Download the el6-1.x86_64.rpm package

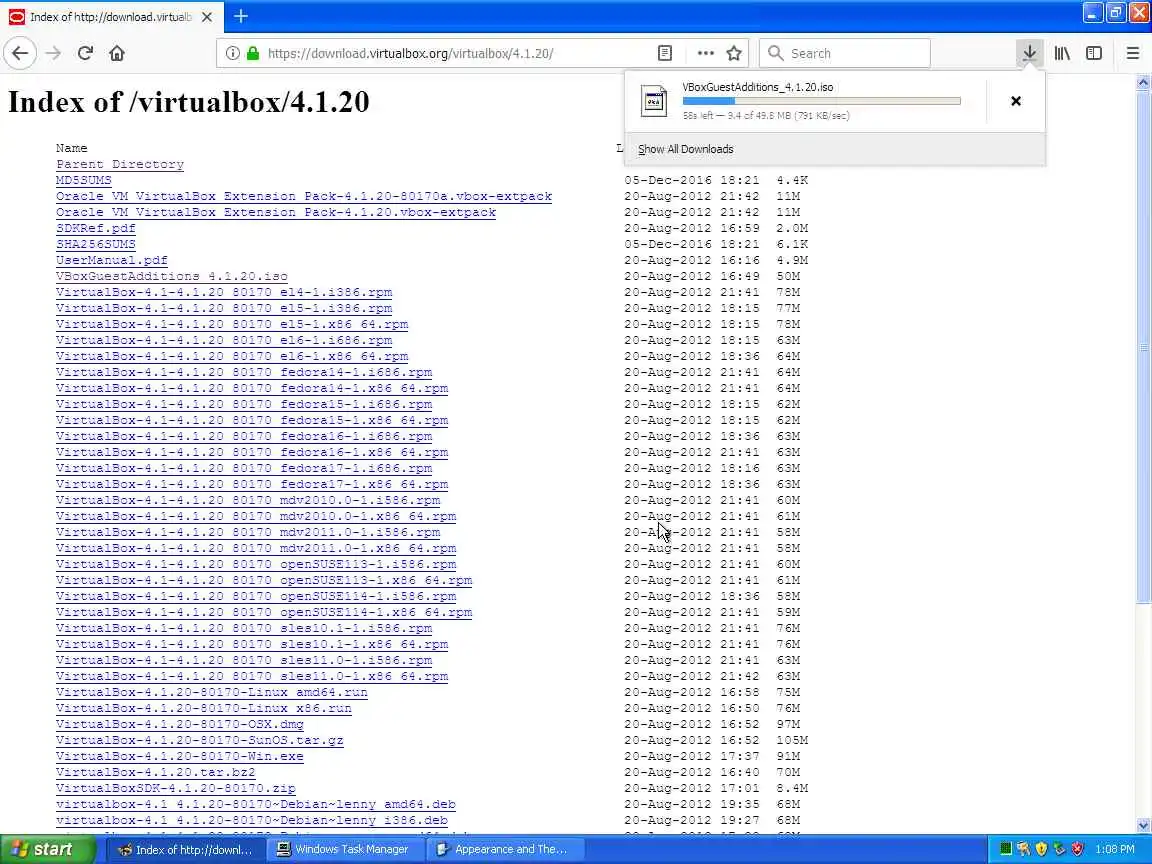click(x=232, y=356)
